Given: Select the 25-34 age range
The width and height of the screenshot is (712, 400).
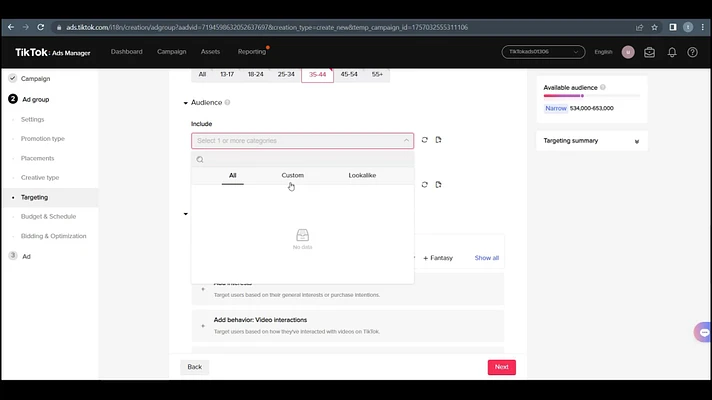Looking at the screenshot, I should coord(286,74).
